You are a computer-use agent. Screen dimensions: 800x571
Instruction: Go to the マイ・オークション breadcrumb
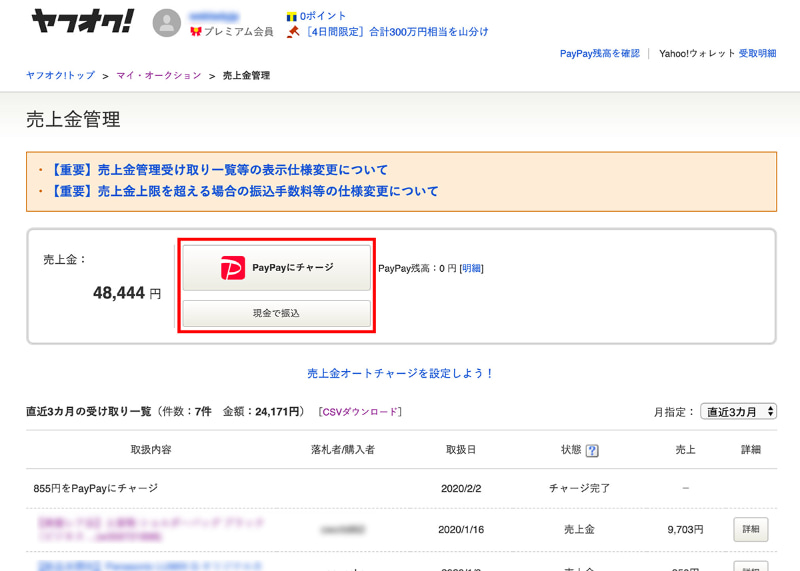[x=159, y=76]
